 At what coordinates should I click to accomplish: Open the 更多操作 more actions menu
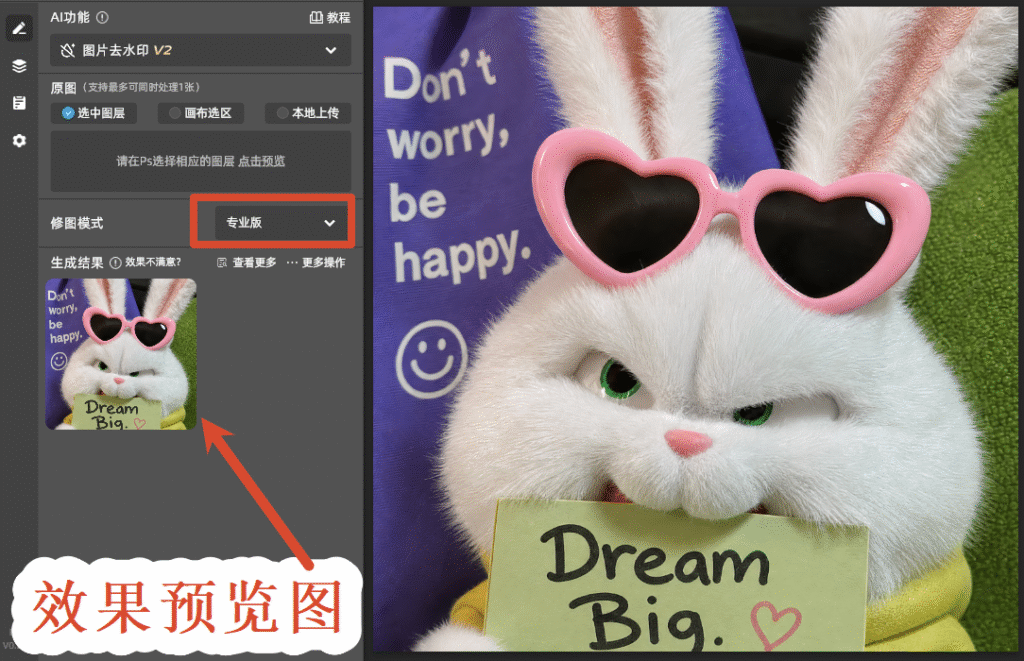[x=316, y=263]
